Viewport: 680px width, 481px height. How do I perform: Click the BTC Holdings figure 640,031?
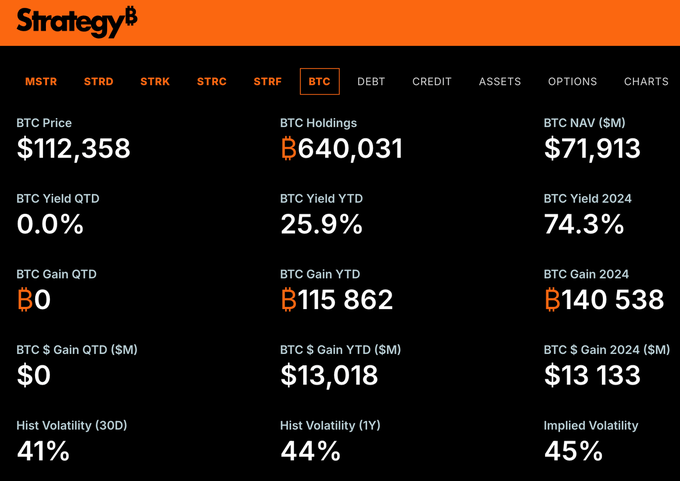[342, 149]
